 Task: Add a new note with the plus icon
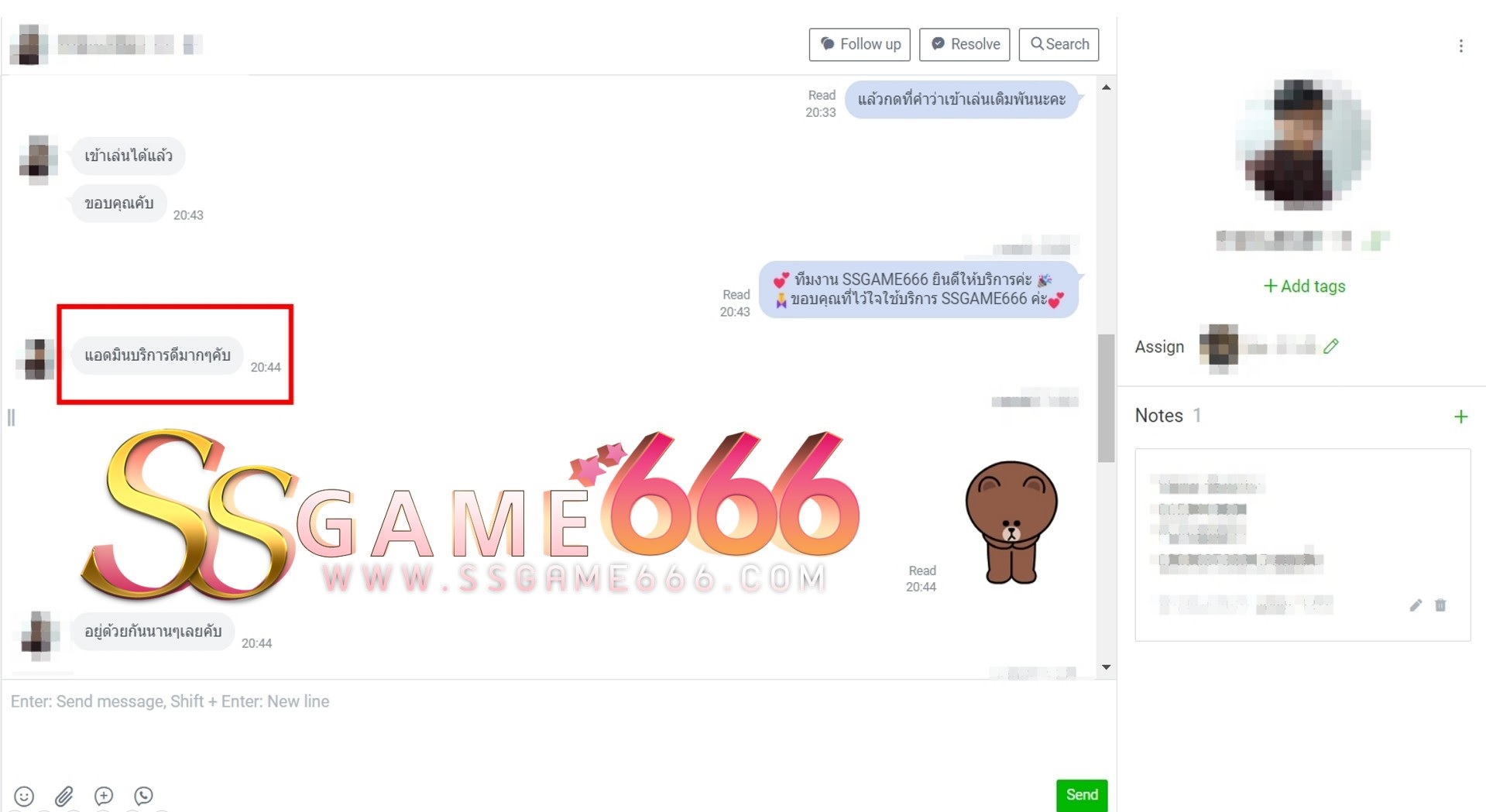click(1460, 417)
